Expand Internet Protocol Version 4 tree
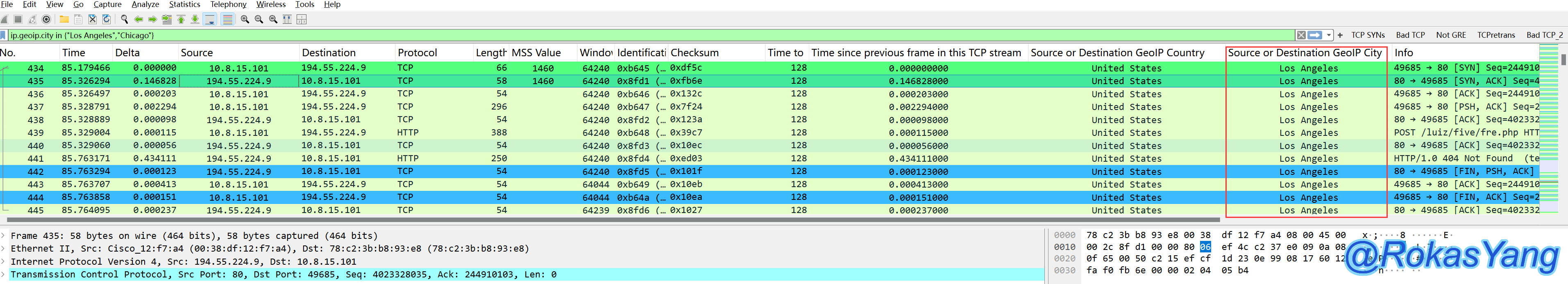 [4, 261]
